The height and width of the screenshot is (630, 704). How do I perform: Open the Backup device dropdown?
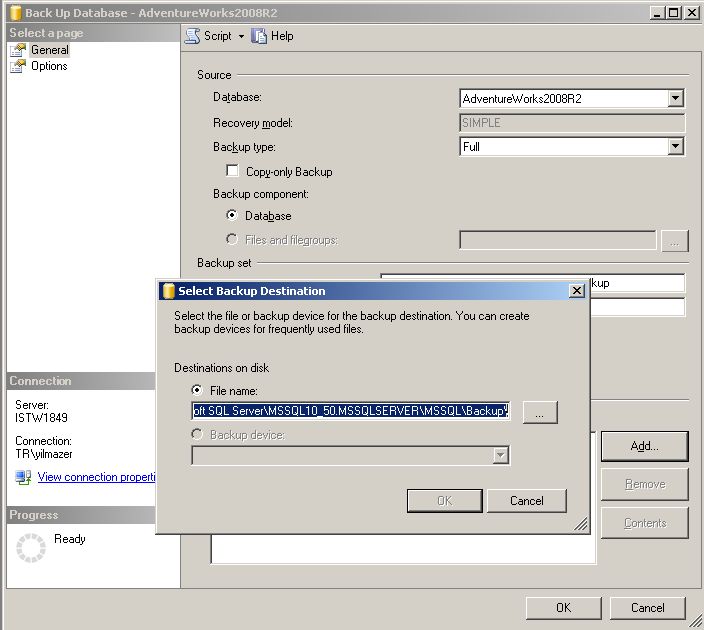(x=501, y=455)
